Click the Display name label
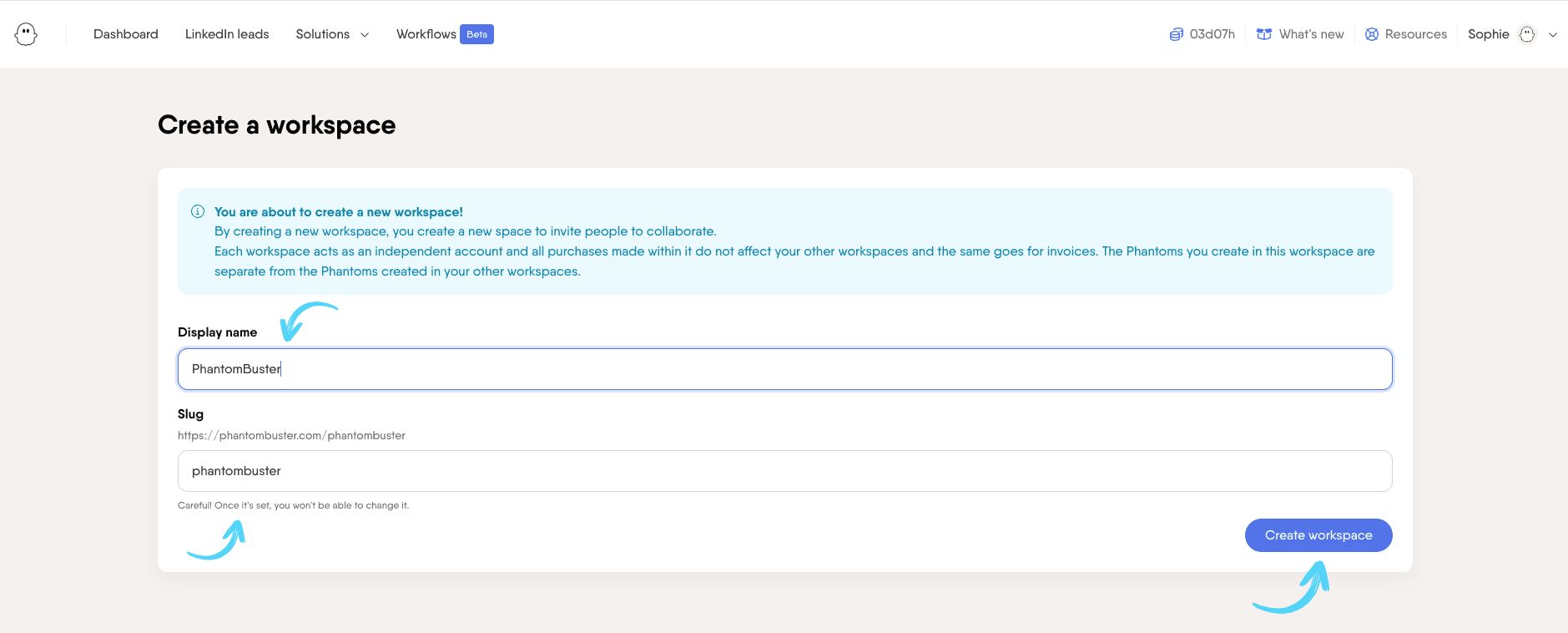Viewport: 1568px width, 633px height. coord(217,332)
